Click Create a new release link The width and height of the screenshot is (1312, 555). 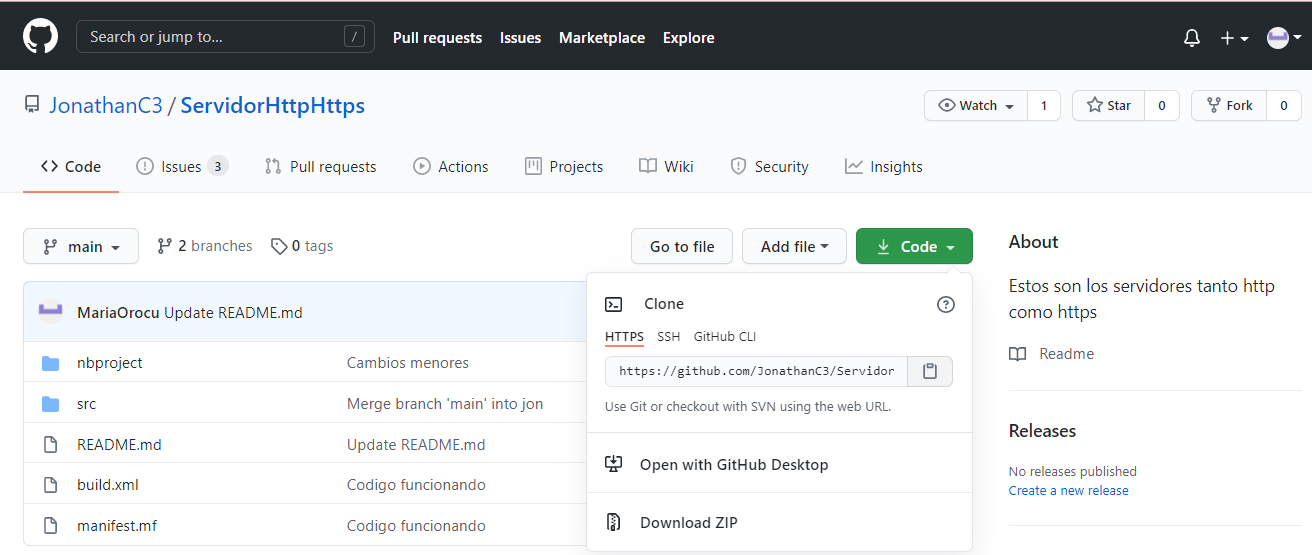pos(1068,491)
